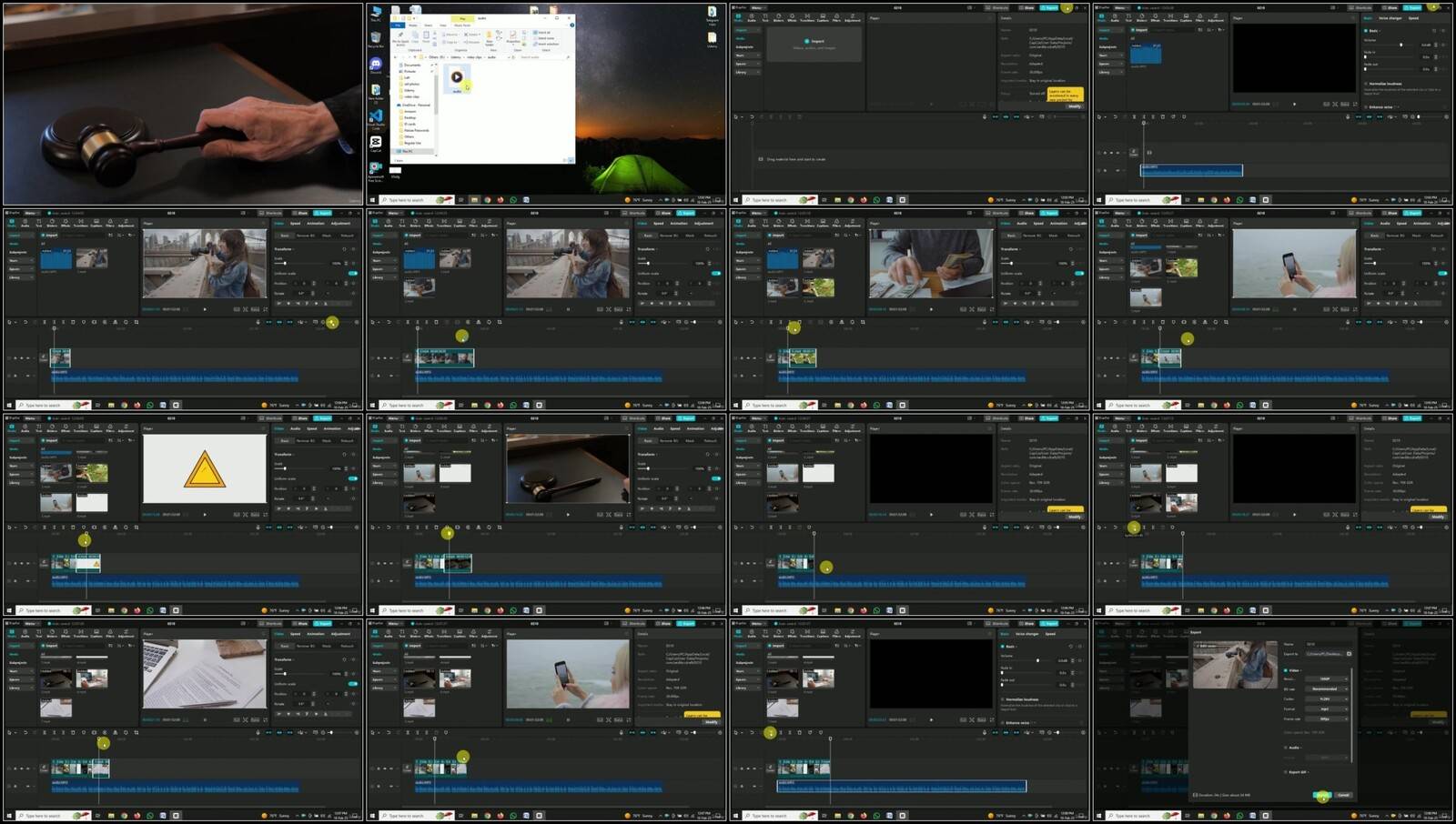Toggle Uniform scale in the warning-triangle preview frame
This screenshot has width=1456, height=824.
(x=352, y=478)
